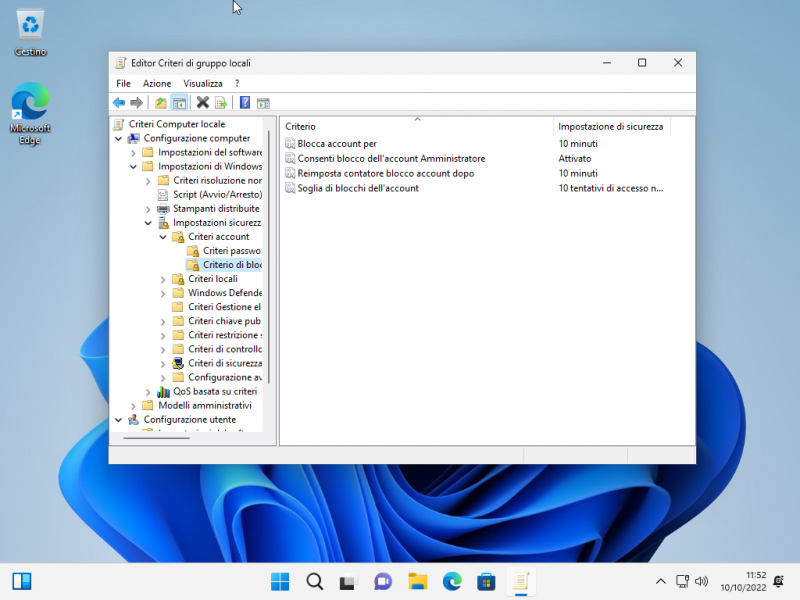This screenshot has width=800, height=600.
Task: Open Microsoft Store from the taskbar
Action: [x=486, y=581]
